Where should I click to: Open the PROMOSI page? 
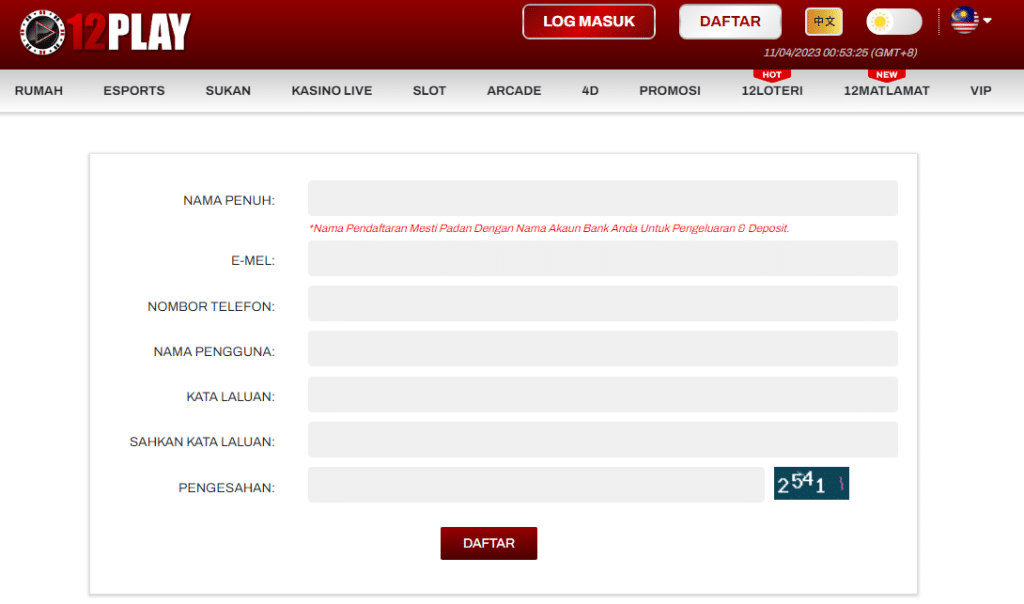tap(669, 91)
